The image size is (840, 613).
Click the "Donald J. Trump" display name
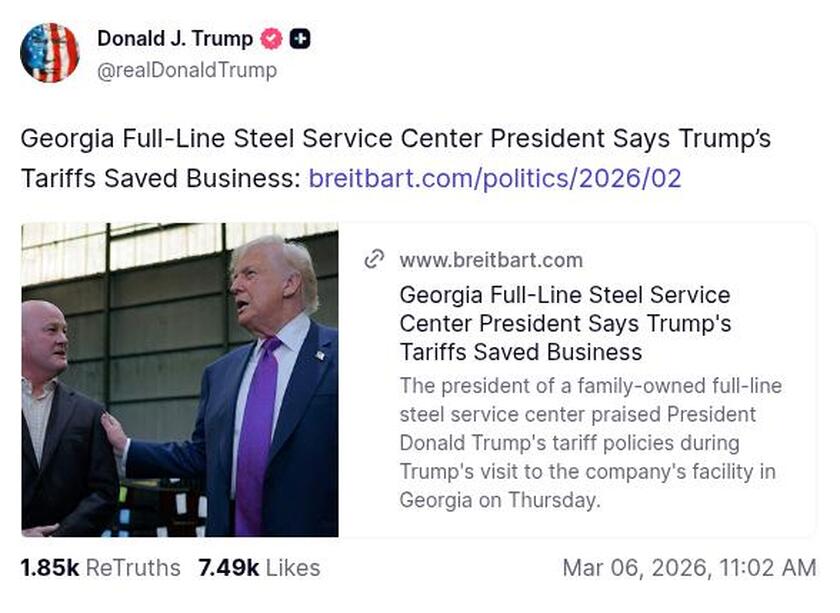tap(174, 40)
